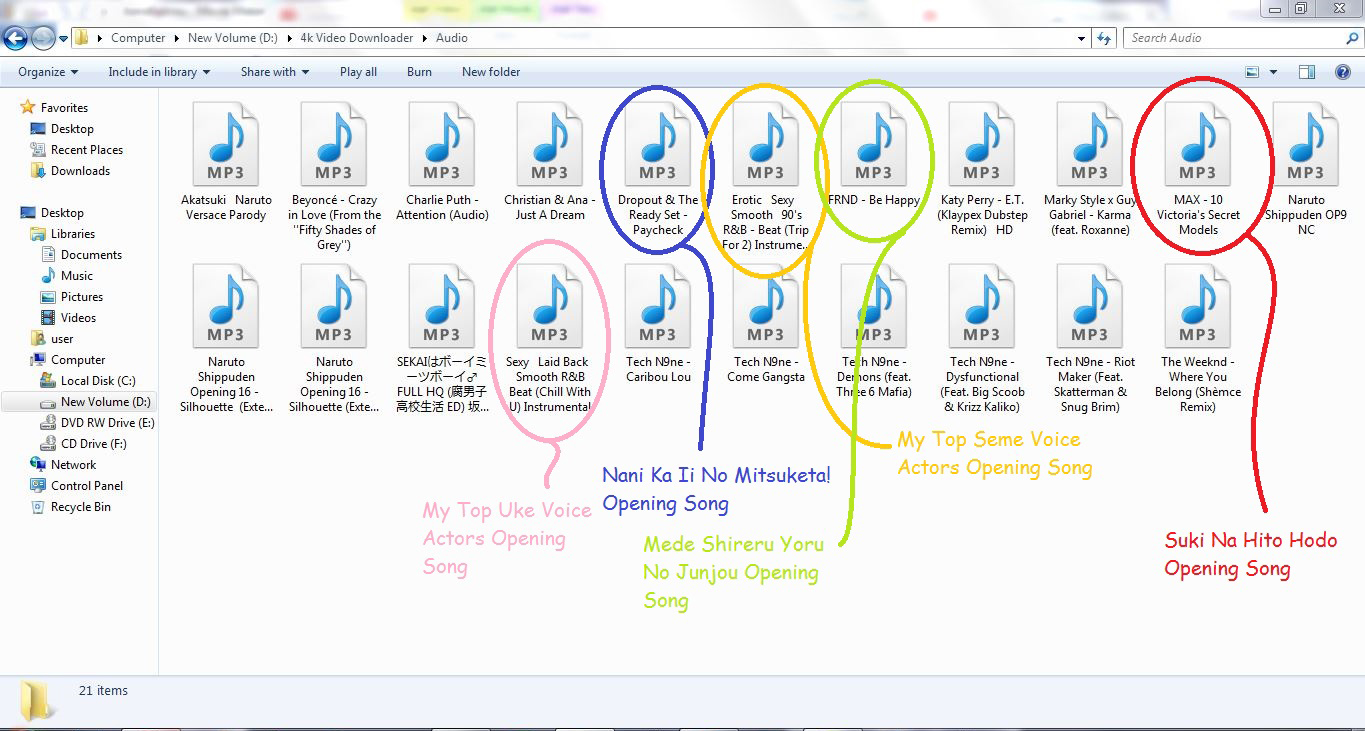Select Tech N9ne - Demons file
The width and height of the screenshot is (1365, 731).
[x=874, y=332]
